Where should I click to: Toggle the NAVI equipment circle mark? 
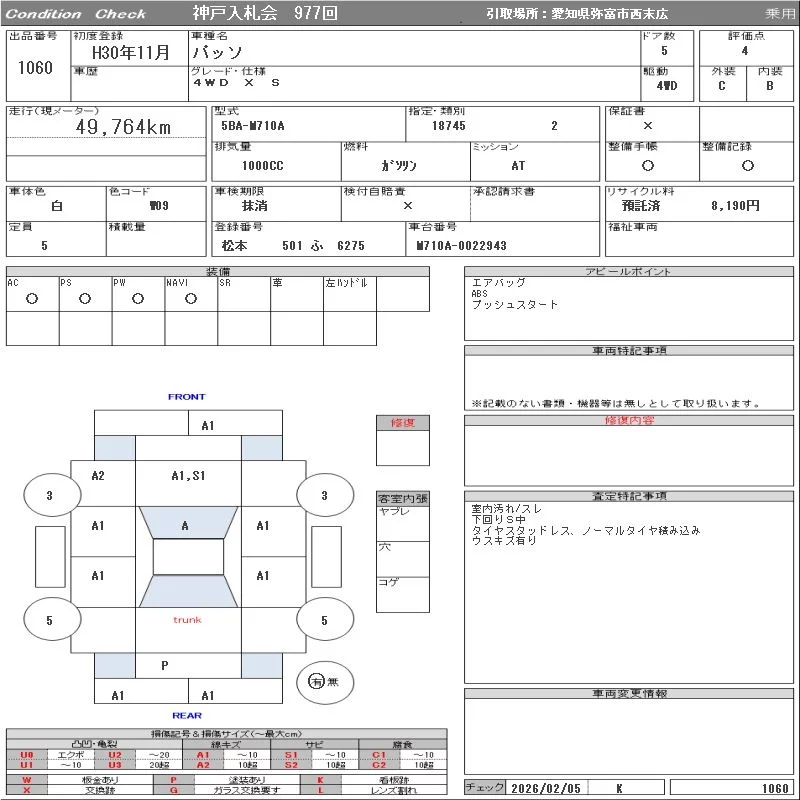pyautogui.click(x=190, y=298)
